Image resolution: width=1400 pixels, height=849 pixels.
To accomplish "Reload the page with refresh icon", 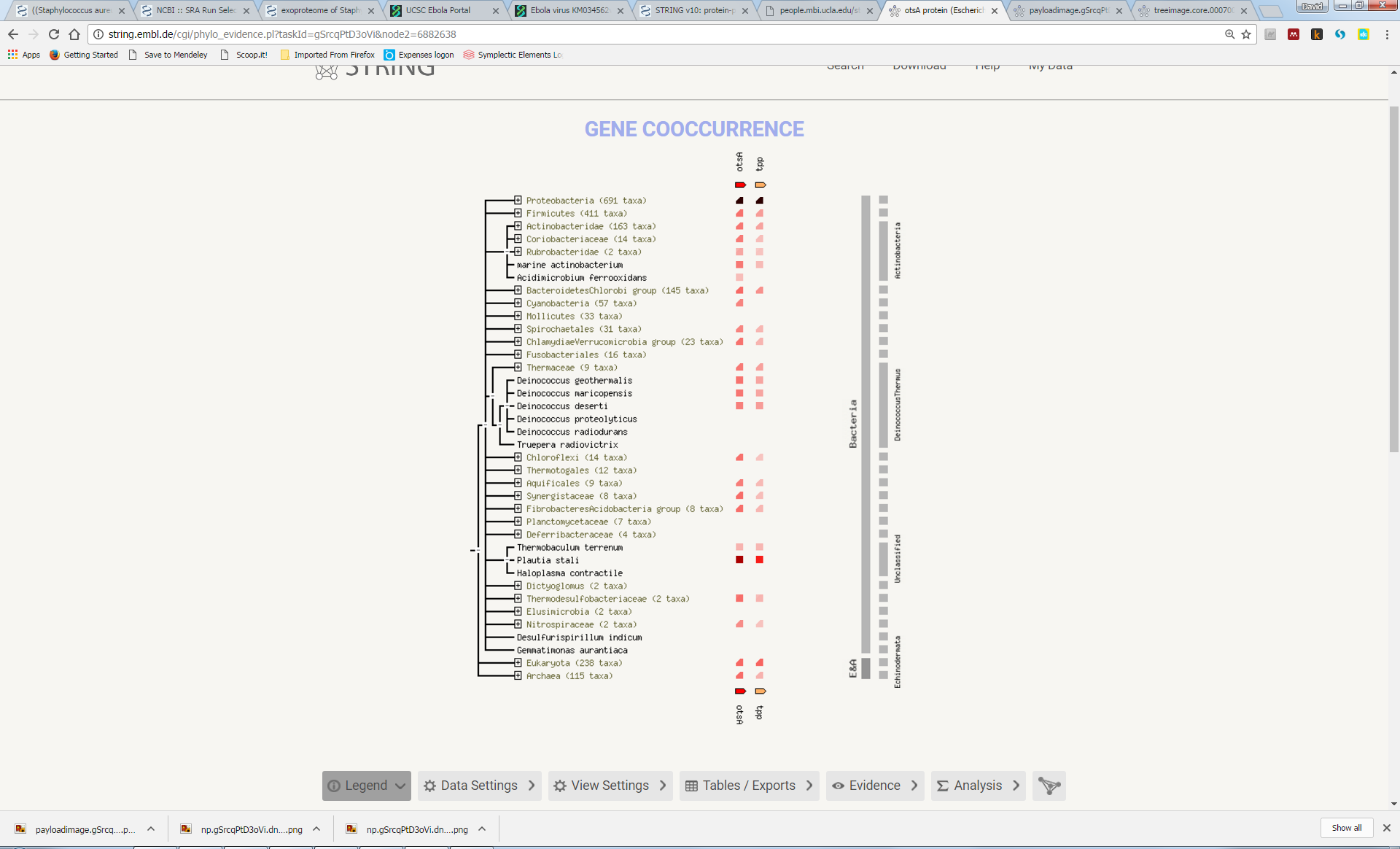I will 54,34.
